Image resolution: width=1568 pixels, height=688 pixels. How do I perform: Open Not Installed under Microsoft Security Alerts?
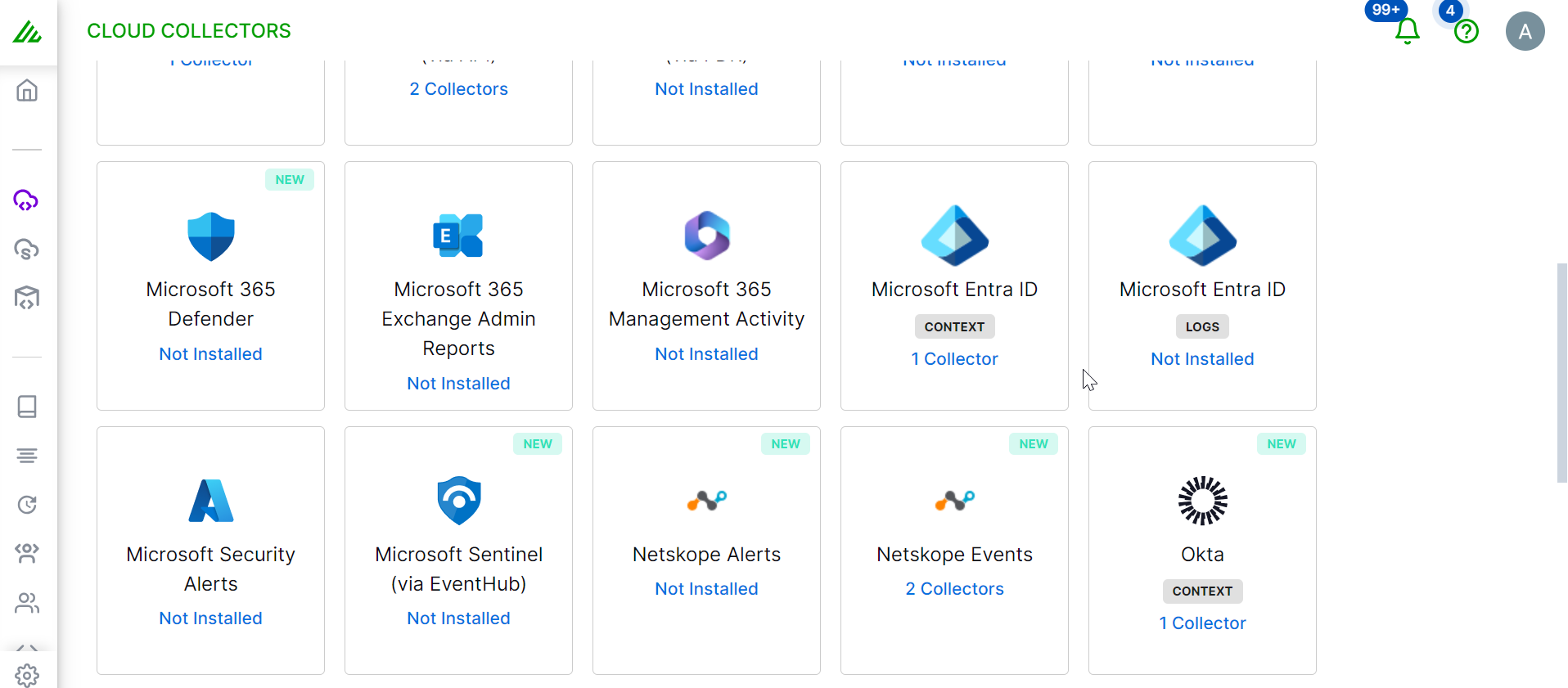(211, 618)
